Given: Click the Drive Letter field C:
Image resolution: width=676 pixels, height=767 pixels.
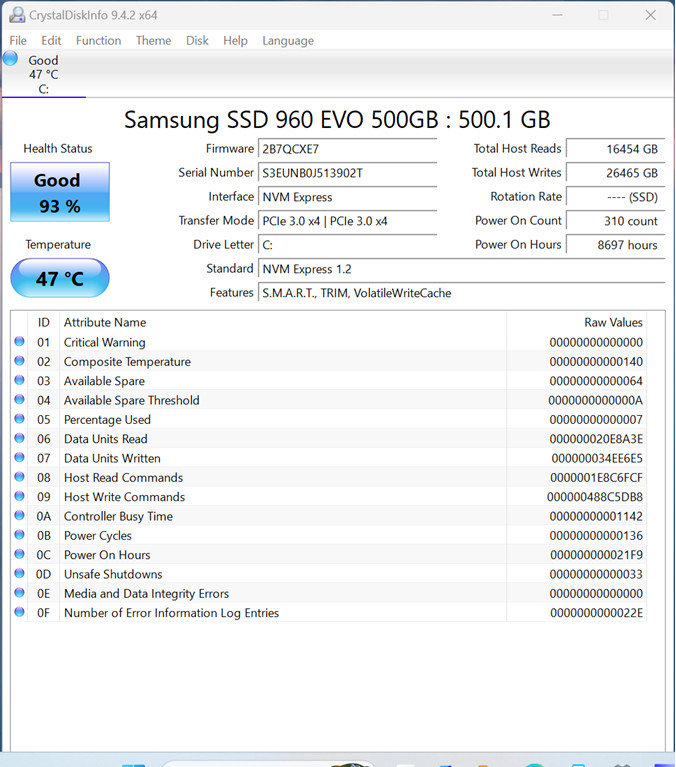Looking at the screenshot, I should 347,245.
